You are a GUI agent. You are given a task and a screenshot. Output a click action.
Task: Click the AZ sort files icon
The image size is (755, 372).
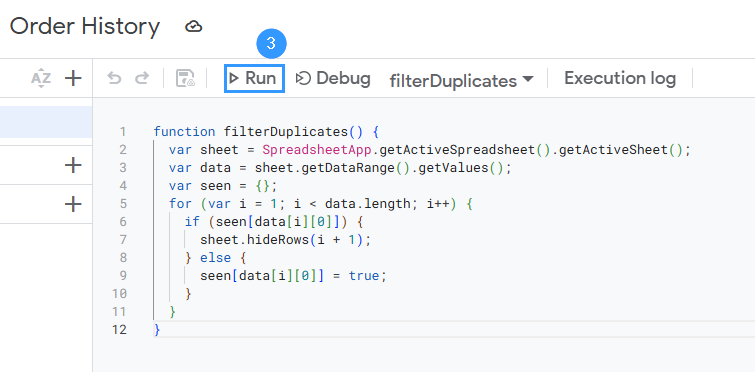[41, 78]
